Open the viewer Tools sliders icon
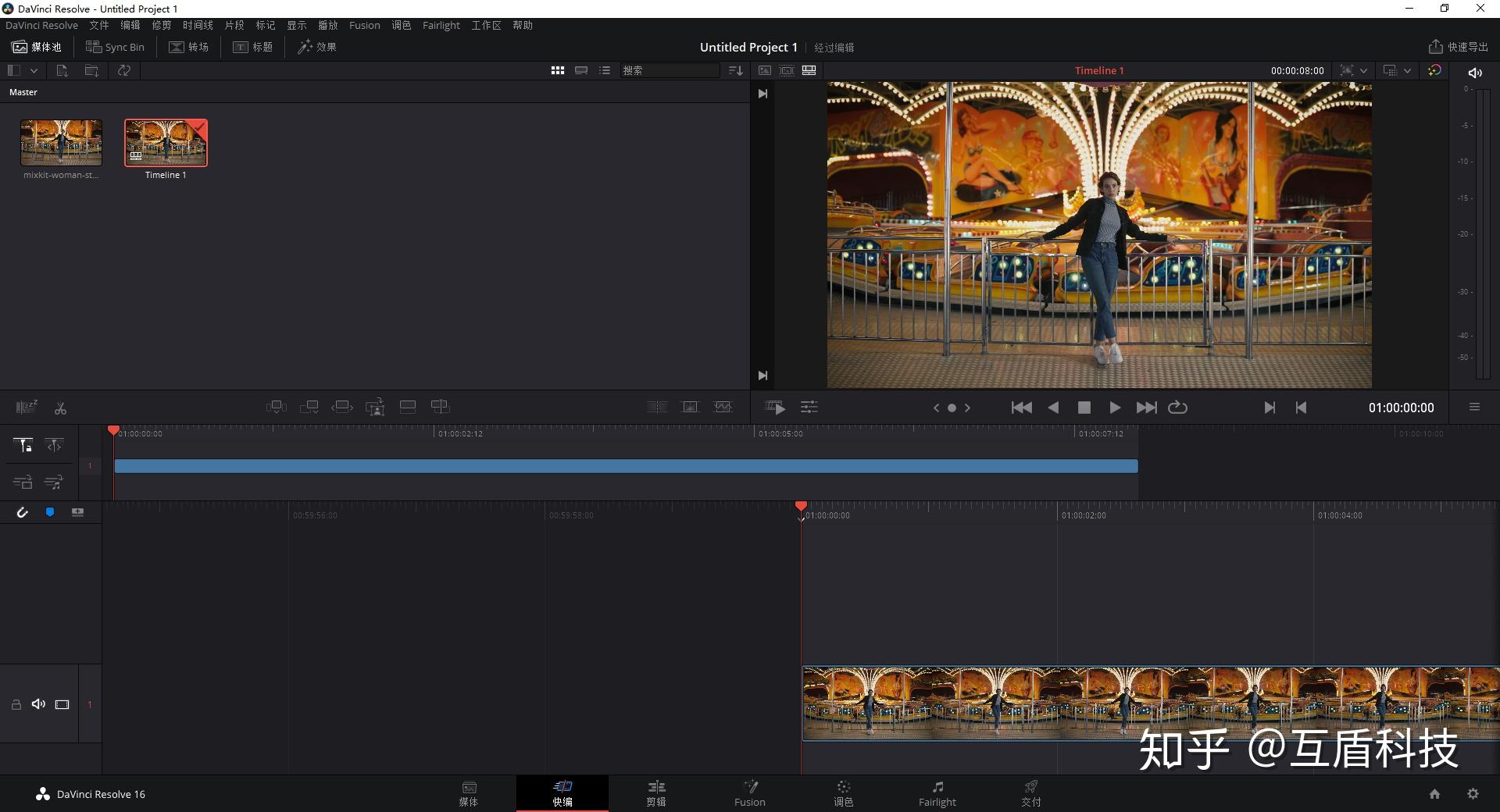The width and height of the screenshot is (1500, 812). point(809,408)
